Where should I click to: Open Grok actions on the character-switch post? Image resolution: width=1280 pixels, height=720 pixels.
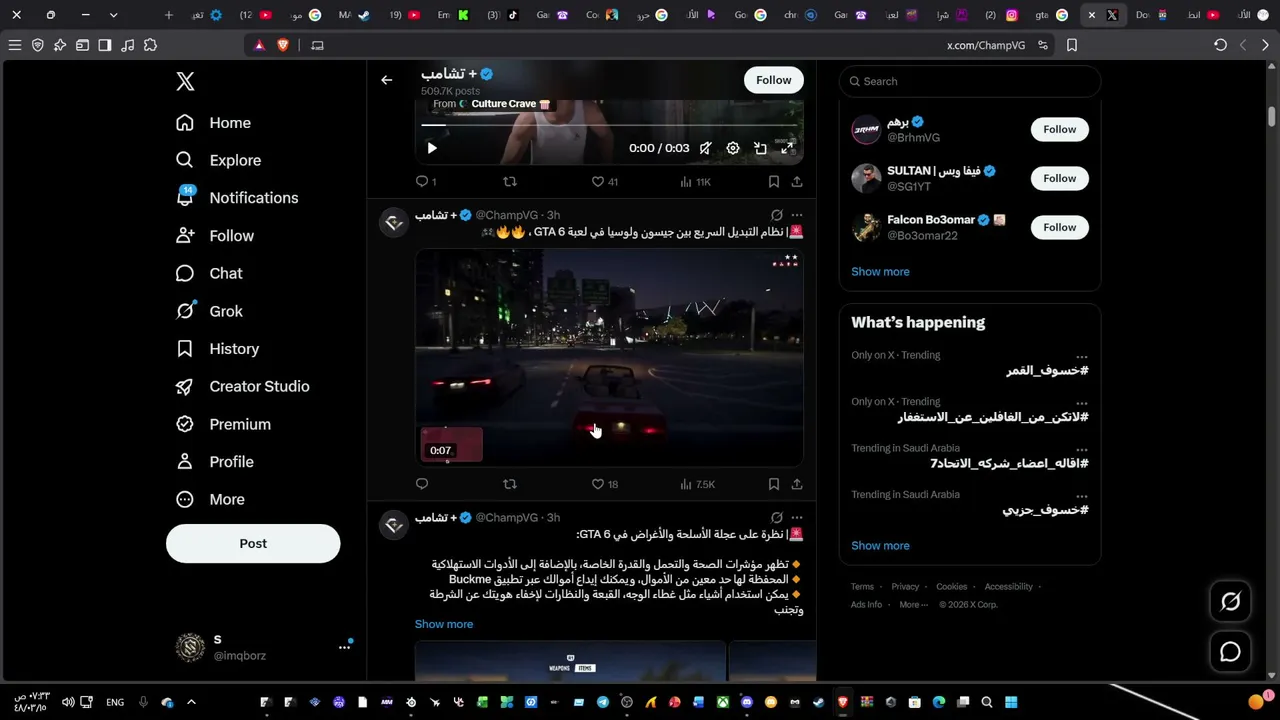coord(777,215)
